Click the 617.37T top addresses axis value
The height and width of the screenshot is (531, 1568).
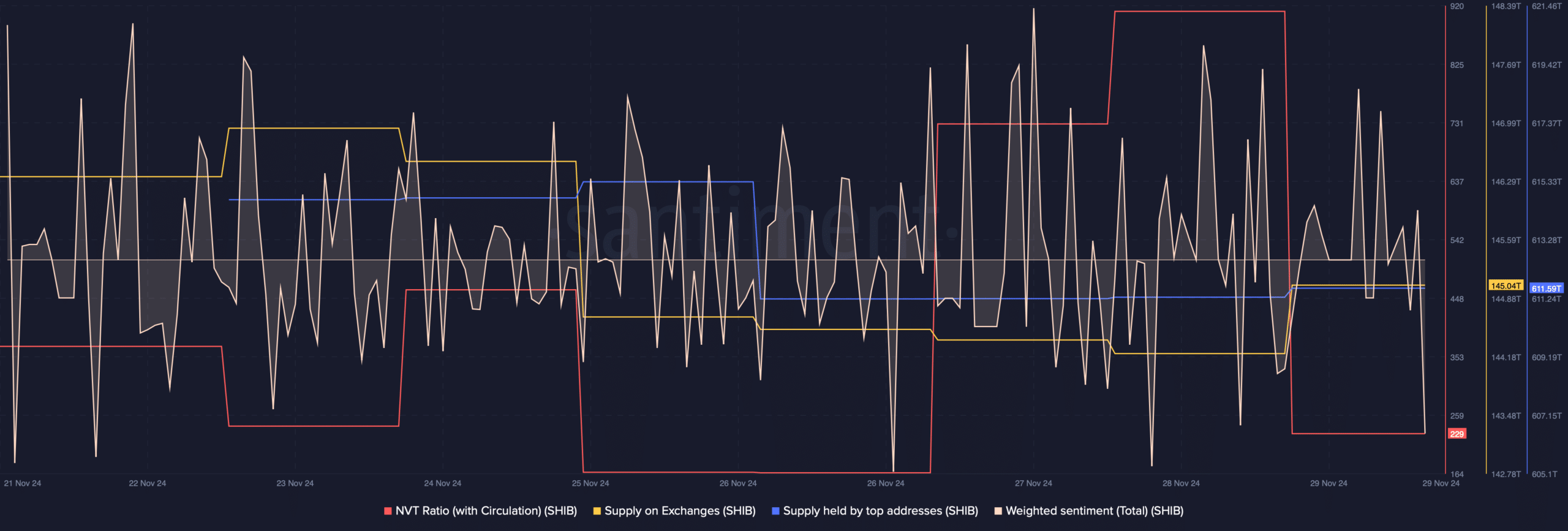(x=1547, y=124)
